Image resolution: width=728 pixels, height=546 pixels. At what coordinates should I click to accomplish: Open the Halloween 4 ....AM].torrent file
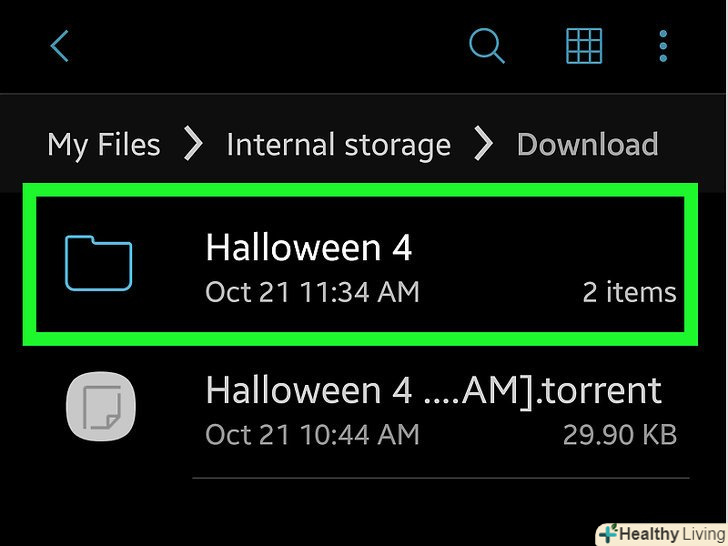point(434,390)
